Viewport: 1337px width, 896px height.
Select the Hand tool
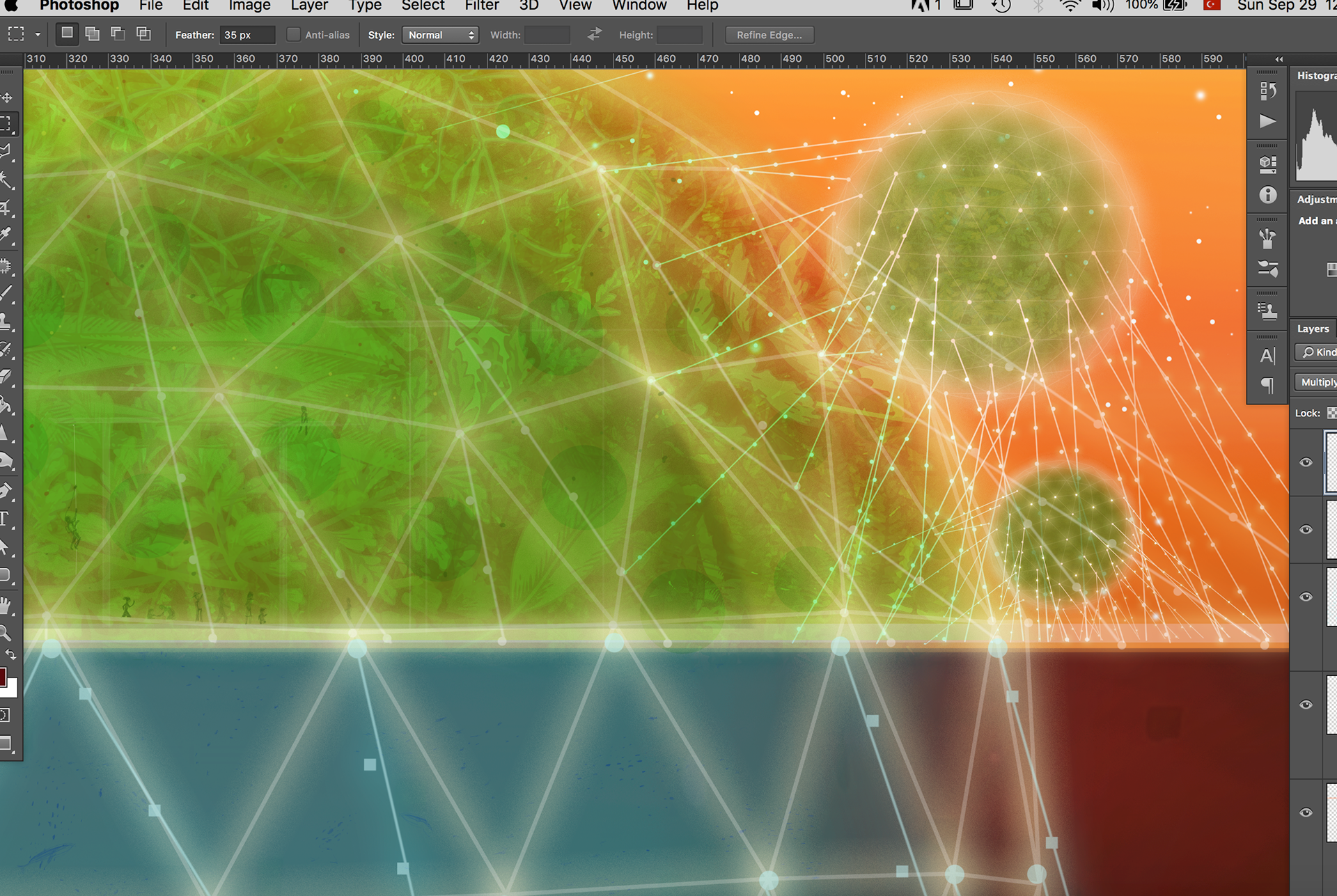(6, 606)
